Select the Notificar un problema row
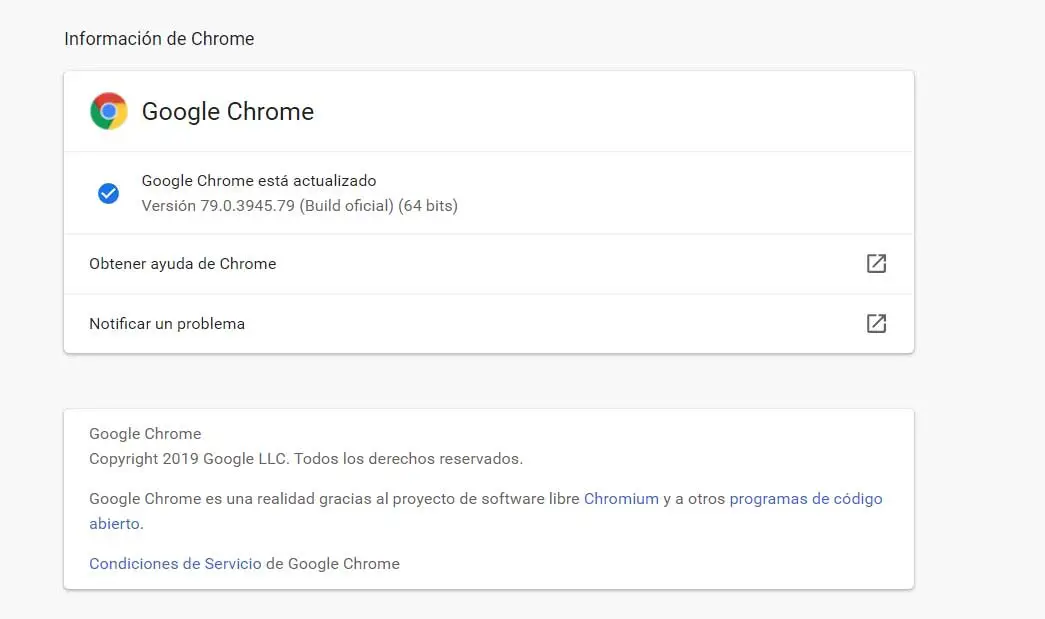 [x=167, y=324]
